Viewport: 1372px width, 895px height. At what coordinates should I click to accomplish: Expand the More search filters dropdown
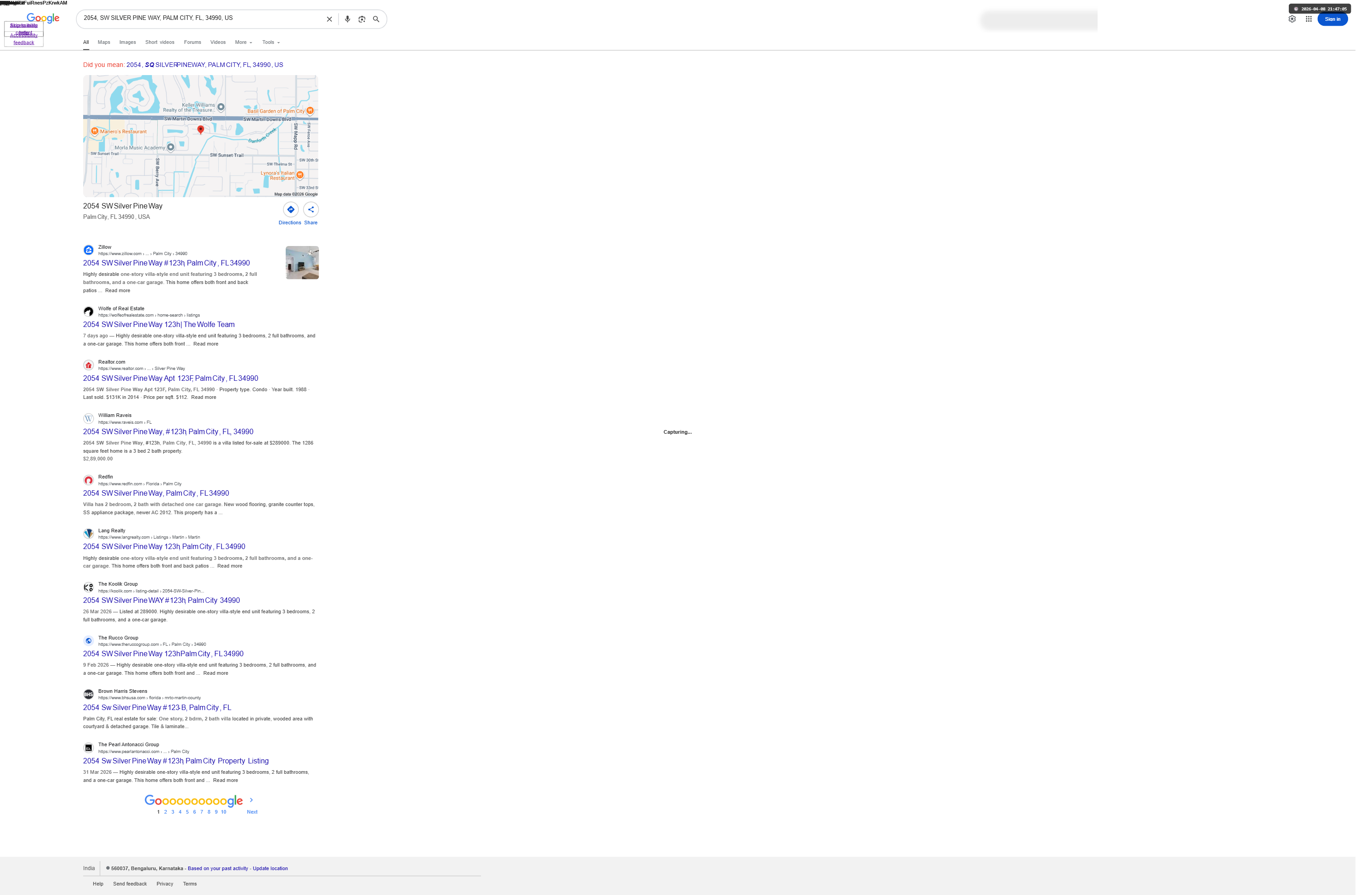(x=243, y=42)
